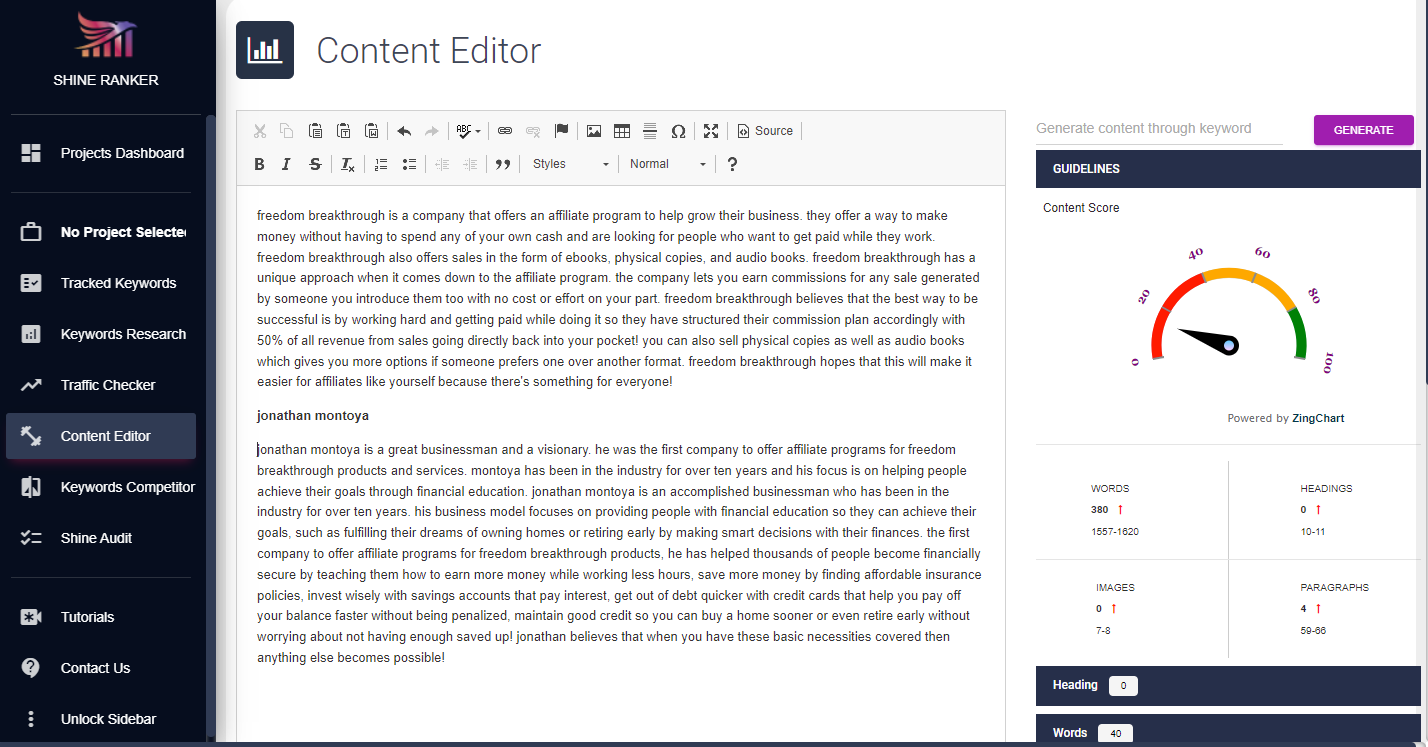Screen dimensions: 1428x747
Task: Click the Generate button
Action: (1363, 130)
